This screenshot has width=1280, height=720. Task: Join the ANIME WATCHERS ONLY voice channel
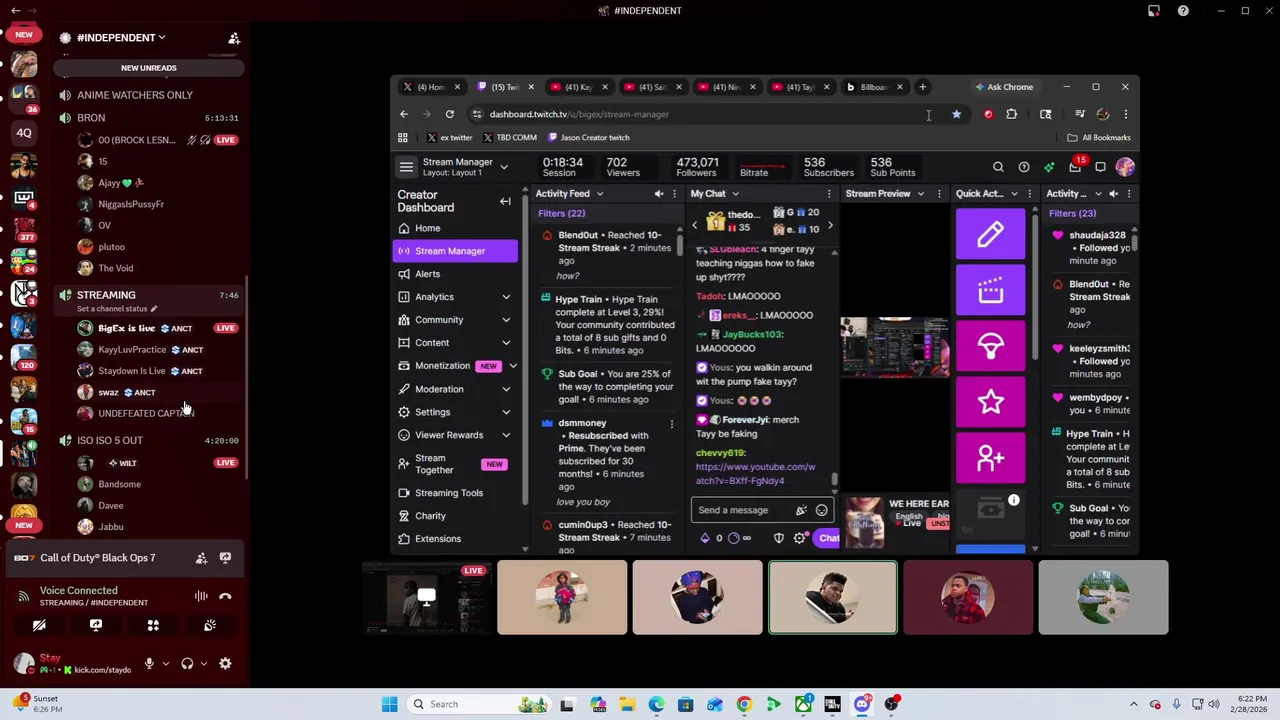click(x=135, y=95)
